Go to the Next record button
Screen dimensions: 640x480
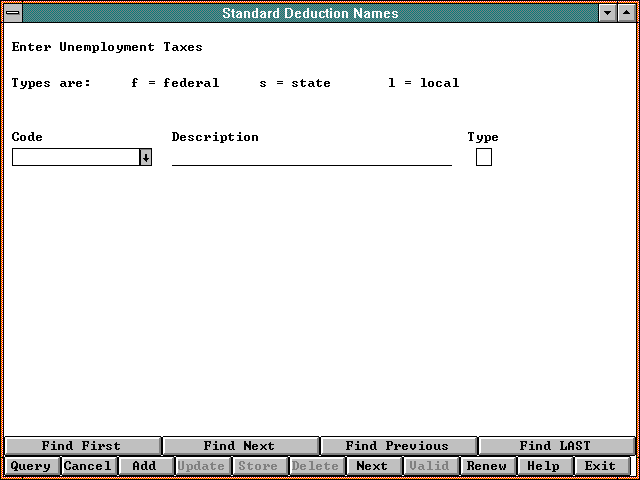372,466
